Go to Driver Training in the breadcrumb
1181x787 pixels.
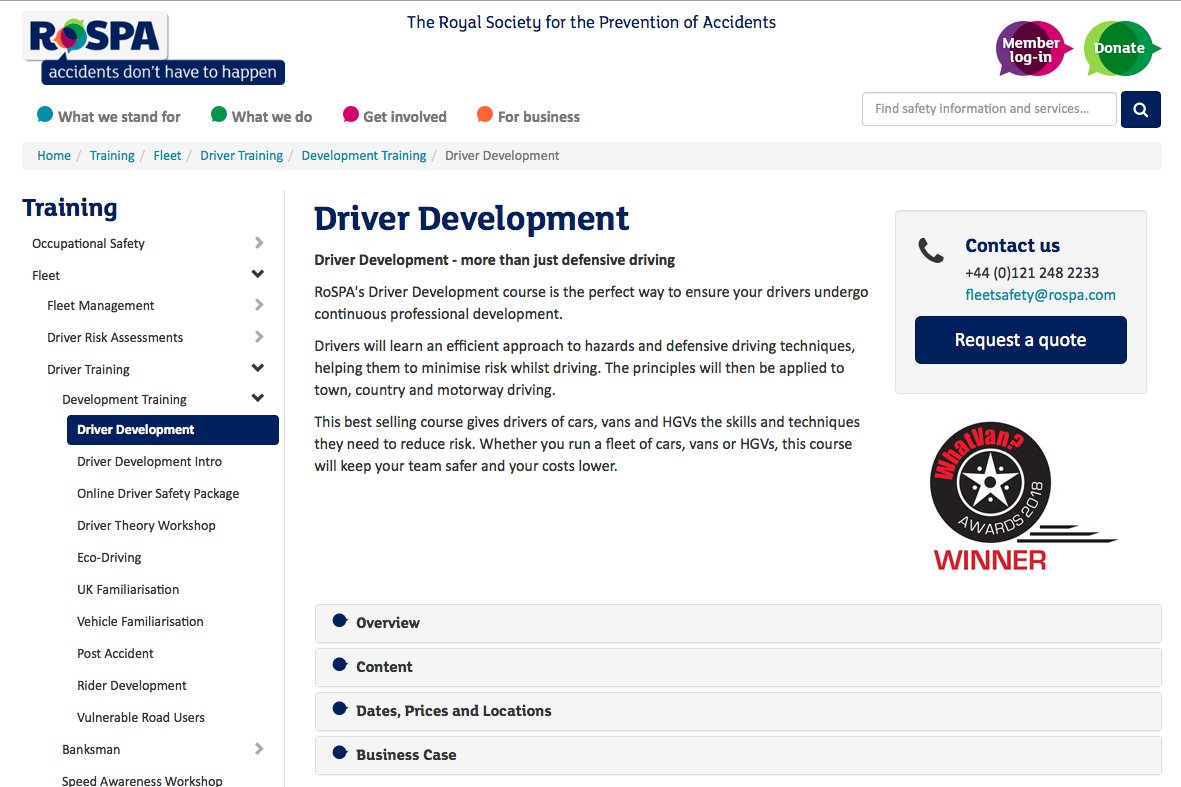pyautogui.click(x=242, y=156)
